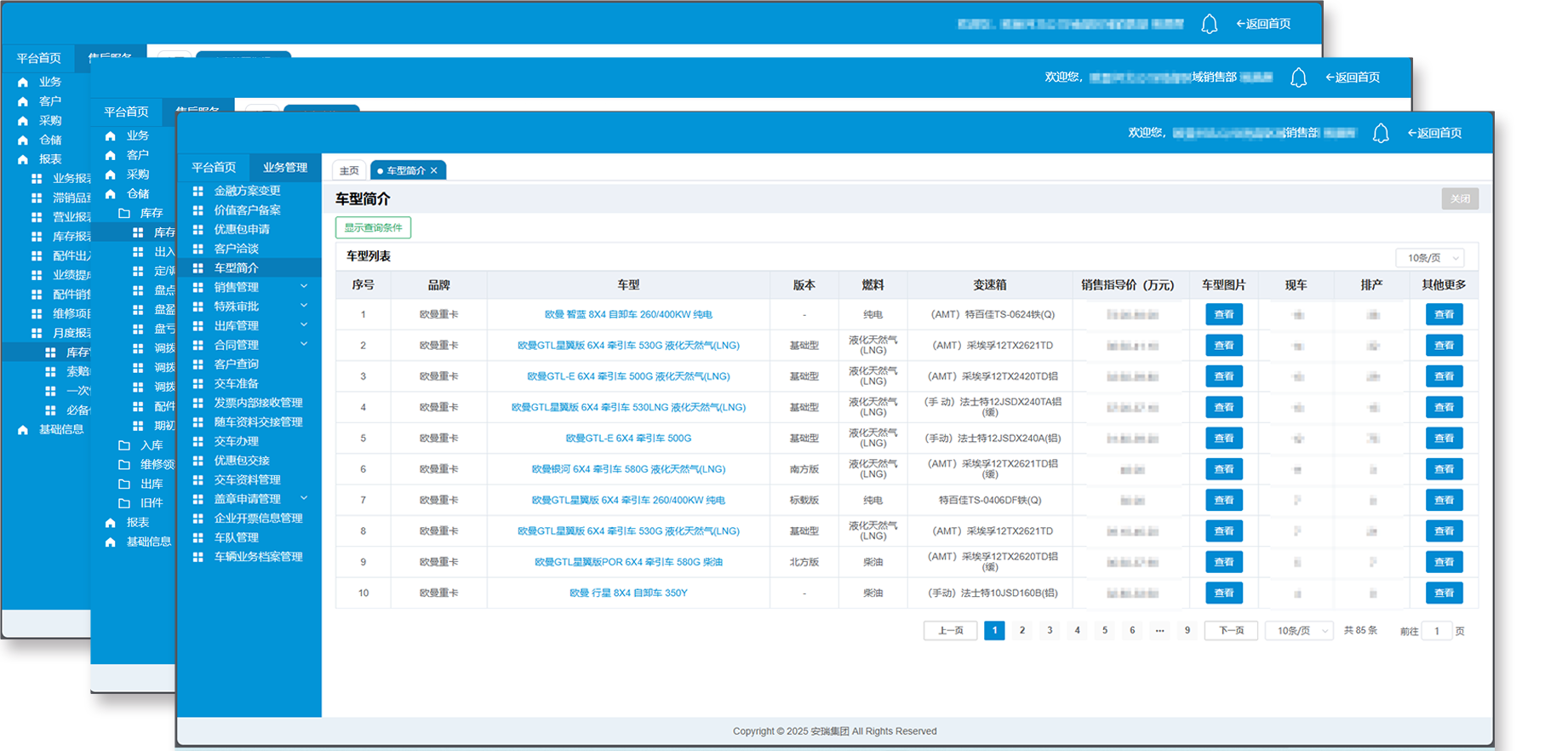Click the ←返回首页 link in the front window
Viewport: 1568px width, 751px height.
1434,133
